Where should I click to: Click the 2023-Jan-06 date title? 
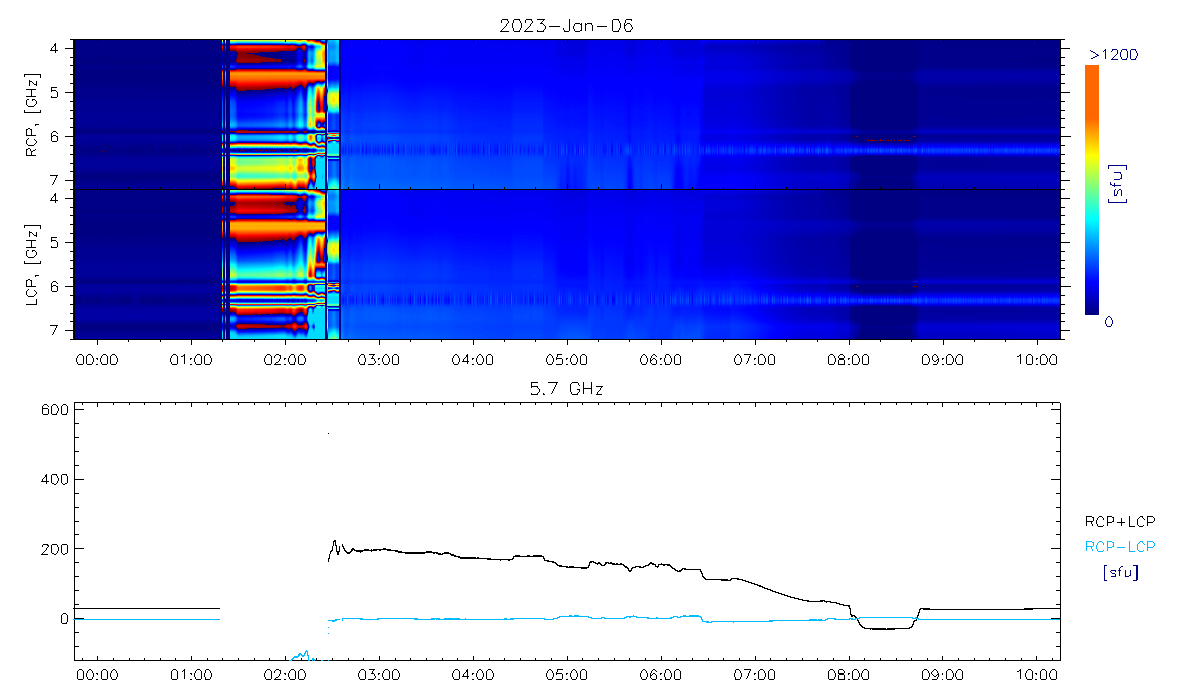566,26
